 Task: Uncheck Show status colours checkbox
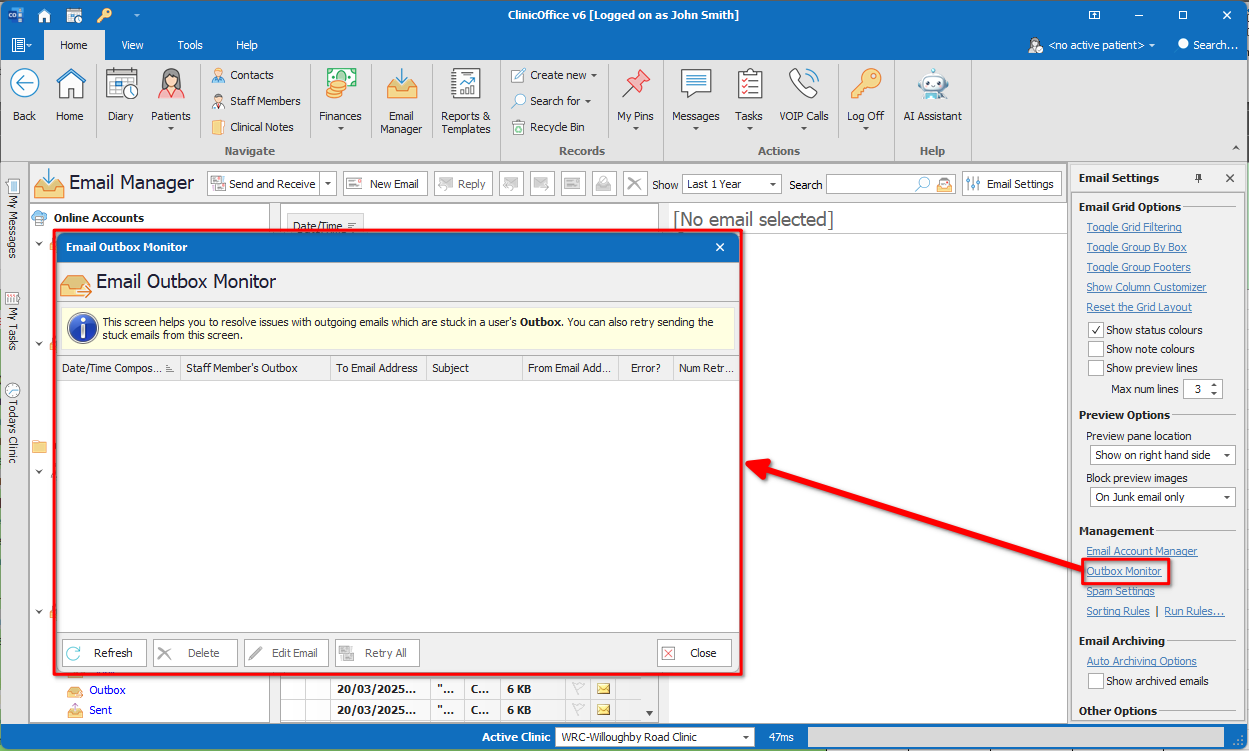click(x=1096, y=330)
